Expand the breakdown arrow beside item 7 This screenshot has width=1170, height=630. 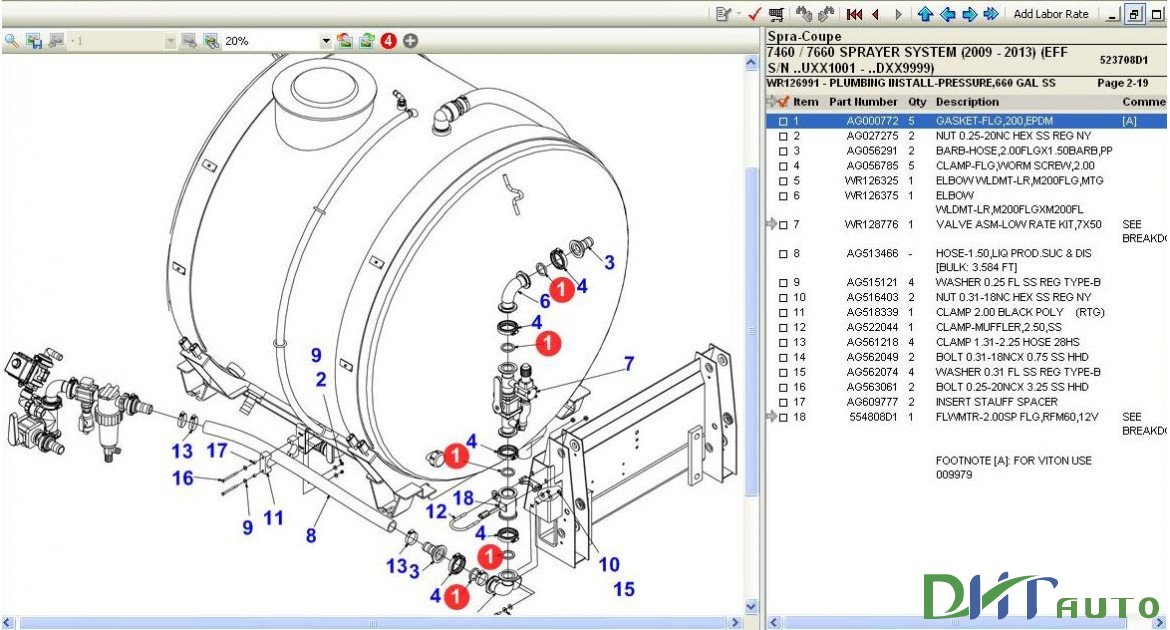click(770, 224)
